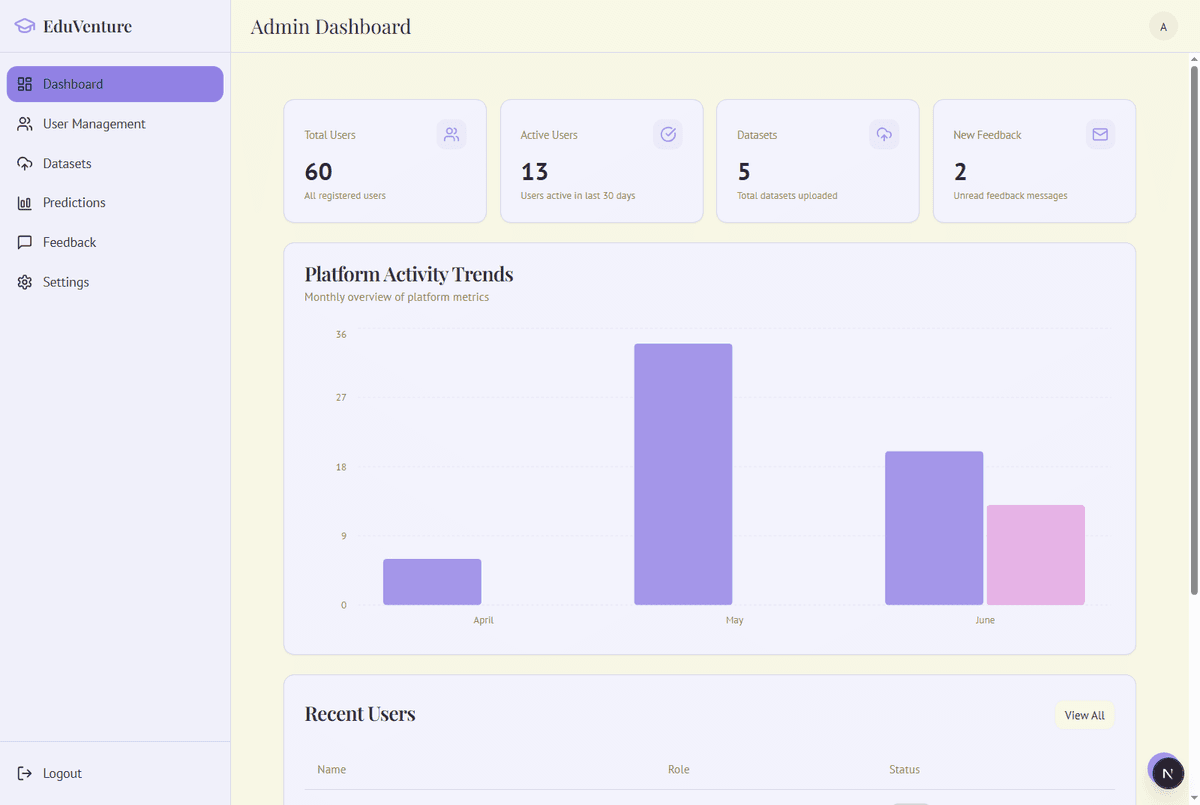Select the June pink bar in chart
Screen dimensions: 1200x805
tap(1036, 555)
